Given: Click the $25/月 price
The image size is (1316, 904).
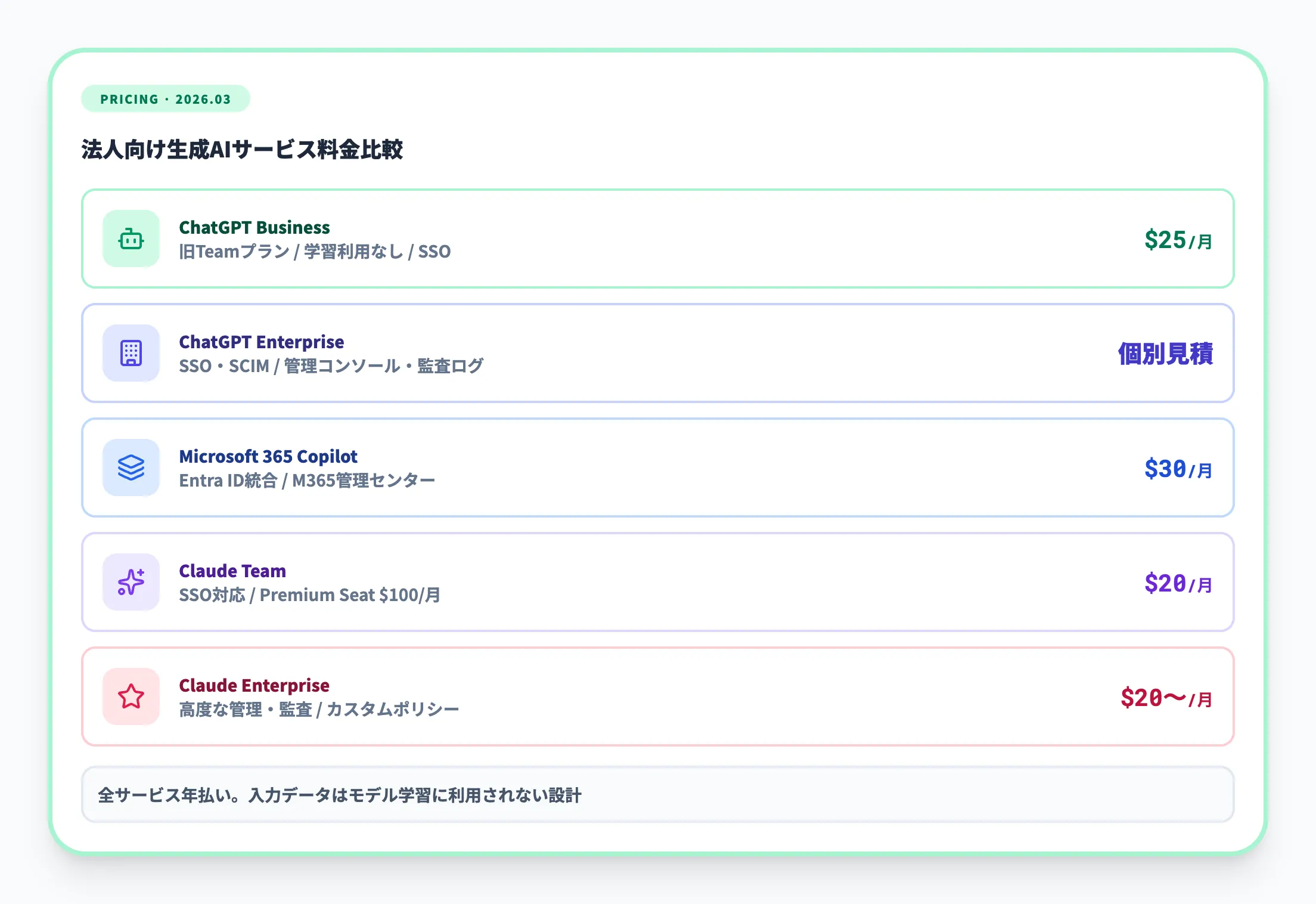Looking at the screenshot, I should (1178, 240).
